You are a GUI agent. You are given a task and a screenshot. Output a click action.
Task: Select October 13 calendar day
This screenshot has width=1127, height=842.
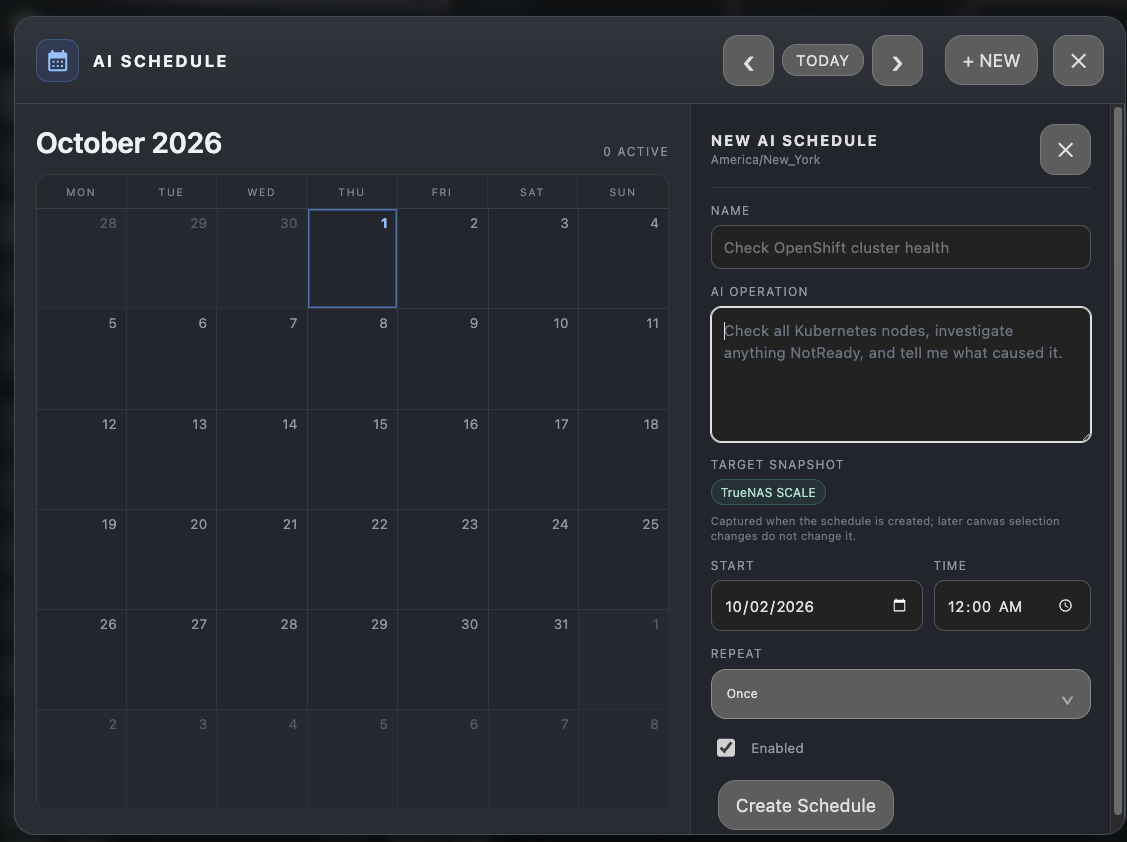pyautogui.click(x=172, y=459)
